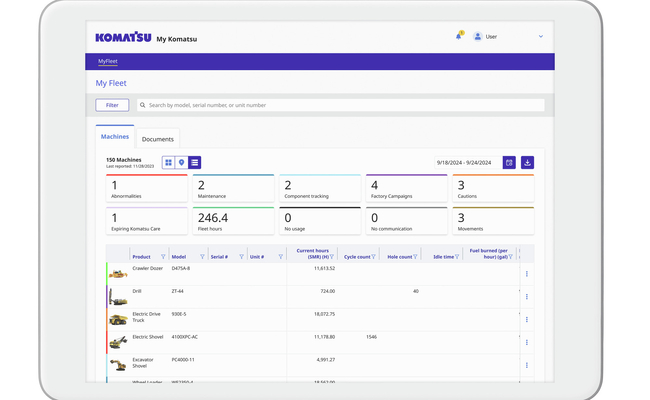Download the fleet report
Viewport: 650px width, 400px height.
[x=527, y=162]
